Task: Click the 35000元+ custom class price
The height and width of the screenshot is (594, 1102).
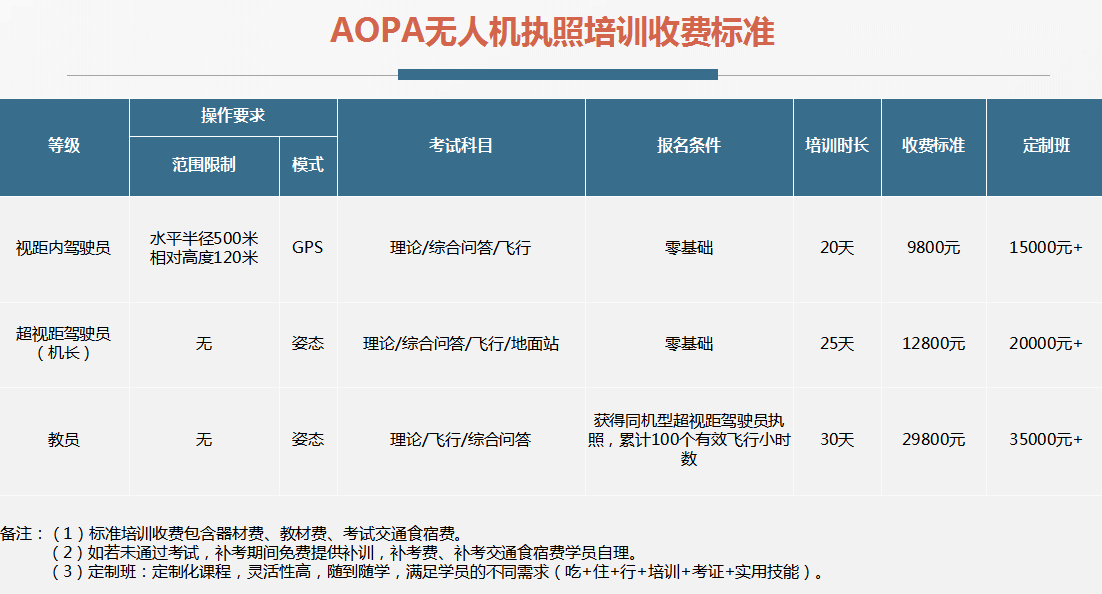Action: tap(1045, 439)
